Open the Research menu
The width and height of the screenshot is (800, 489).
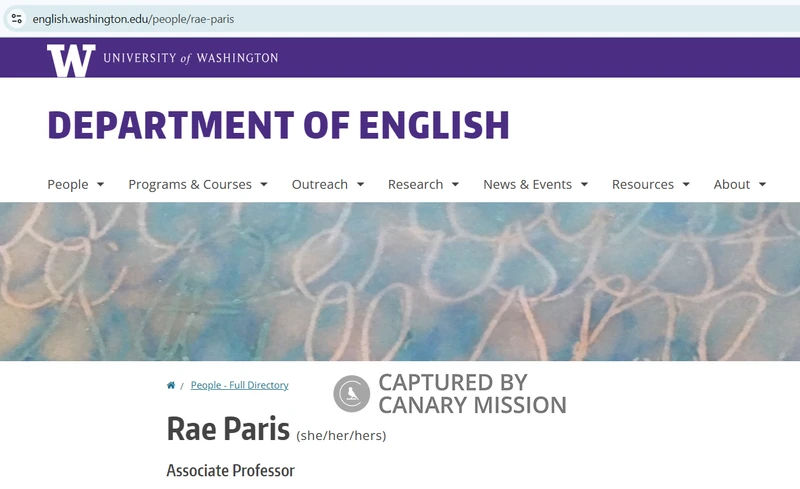coord(415,184)
